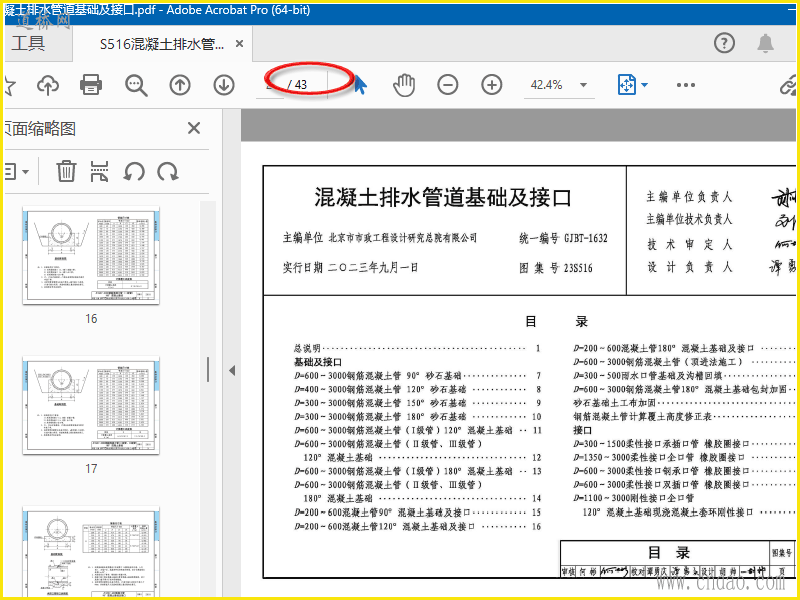Choose the selection arrow tool

click(x=361, y=85)
